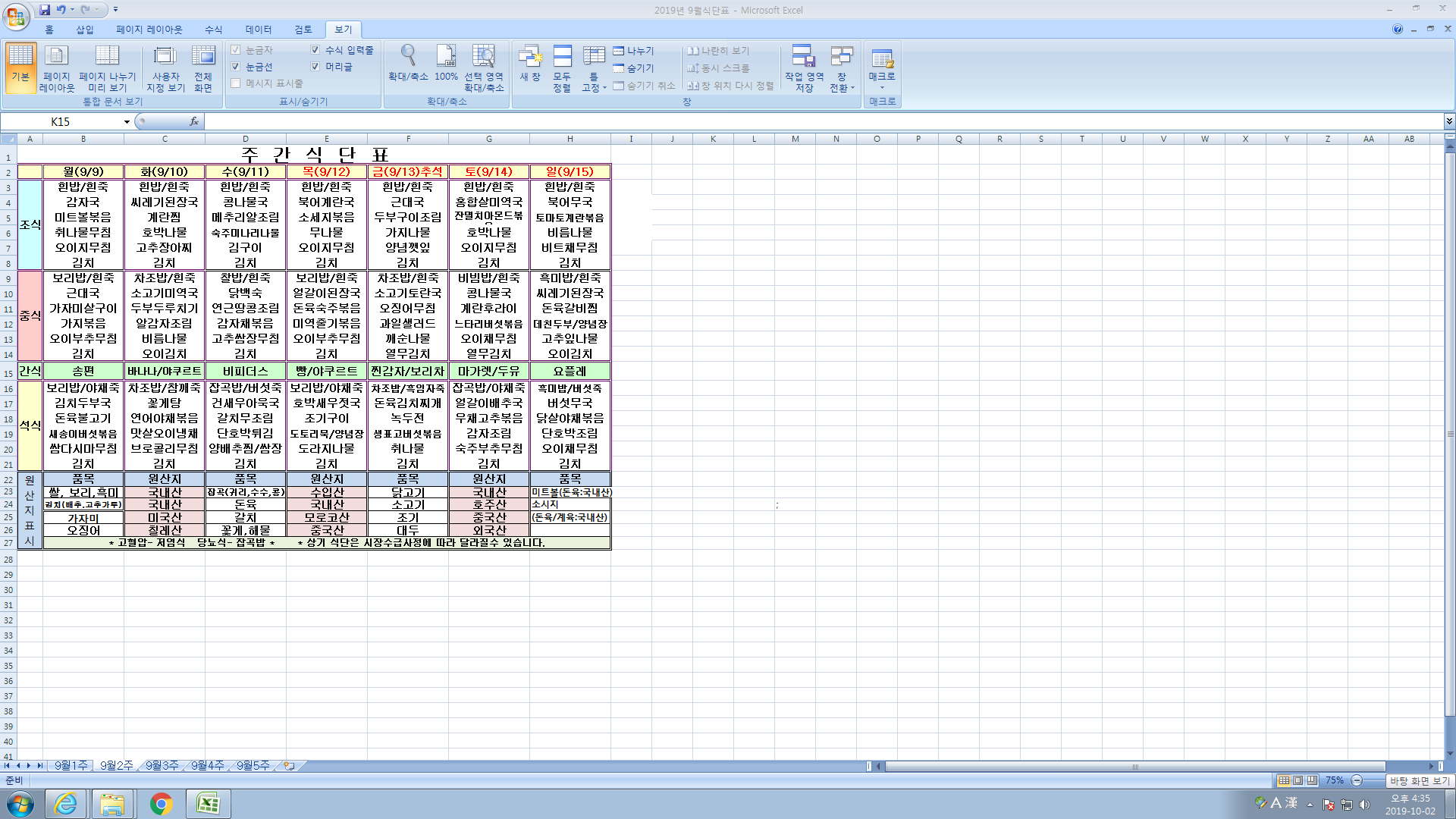
Task: Uncheck the Formula Bar checkbox
Action: 315,50
